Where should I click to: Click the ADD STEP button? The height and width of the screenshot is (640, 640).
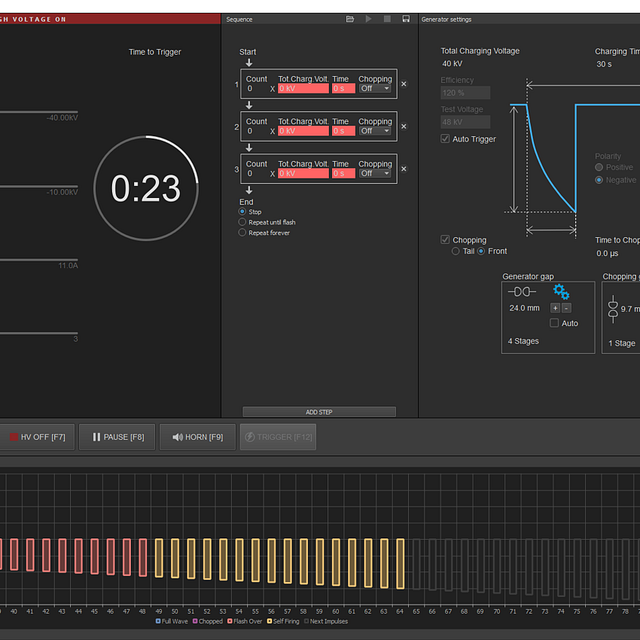click(x=319, y=412)
